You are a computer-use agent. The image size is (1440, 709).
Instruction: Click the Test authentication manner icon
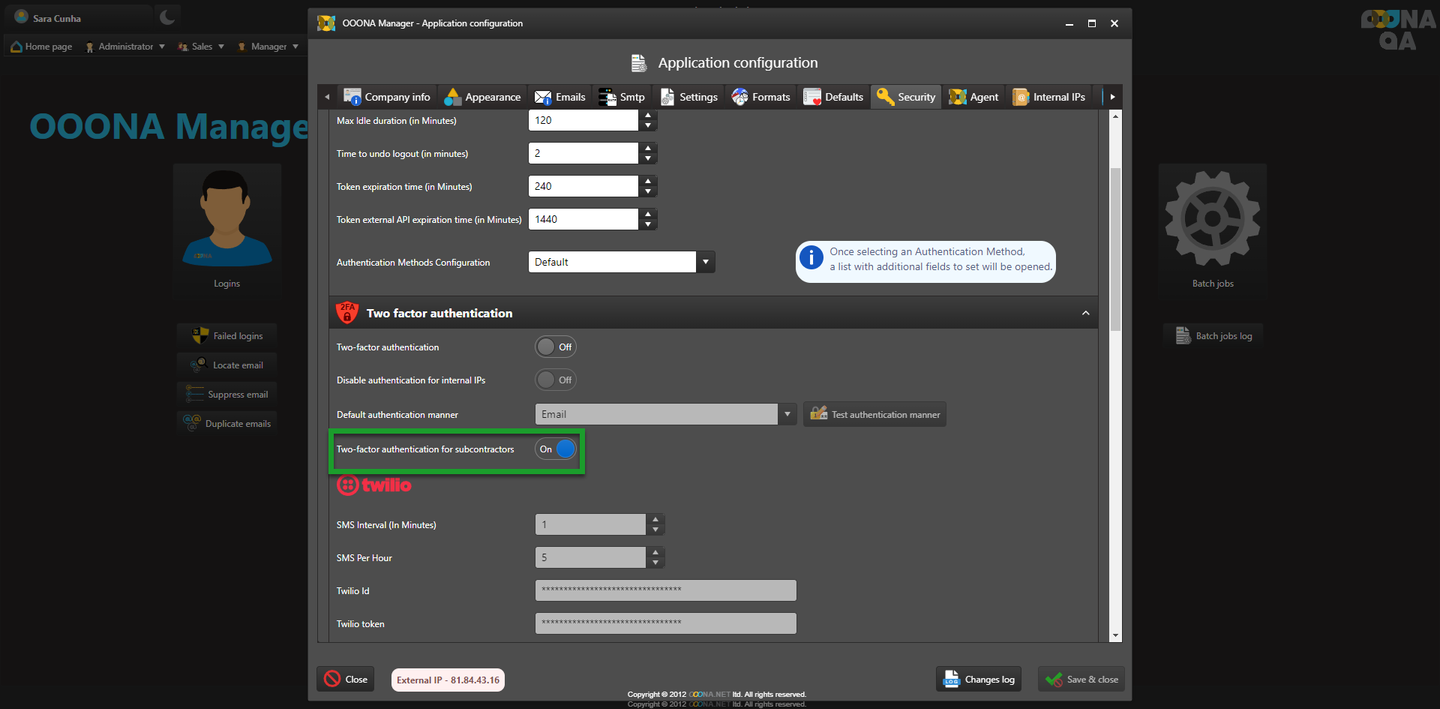pyautogui.click(x=819, y=414)
